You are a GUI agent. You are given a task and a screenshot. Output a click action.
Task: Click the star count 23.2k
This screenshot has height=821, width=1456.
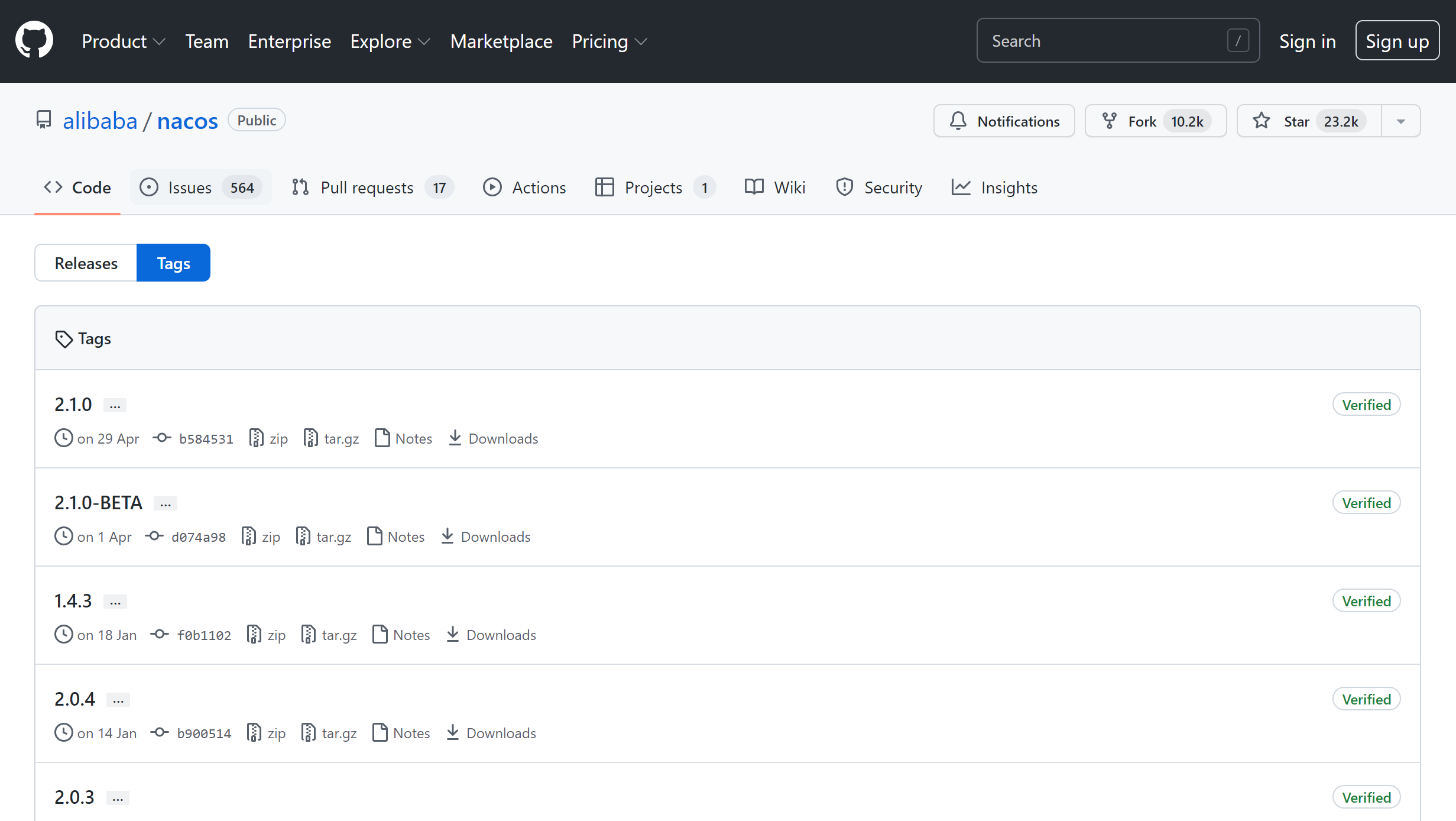click(x=1341, y=121)
